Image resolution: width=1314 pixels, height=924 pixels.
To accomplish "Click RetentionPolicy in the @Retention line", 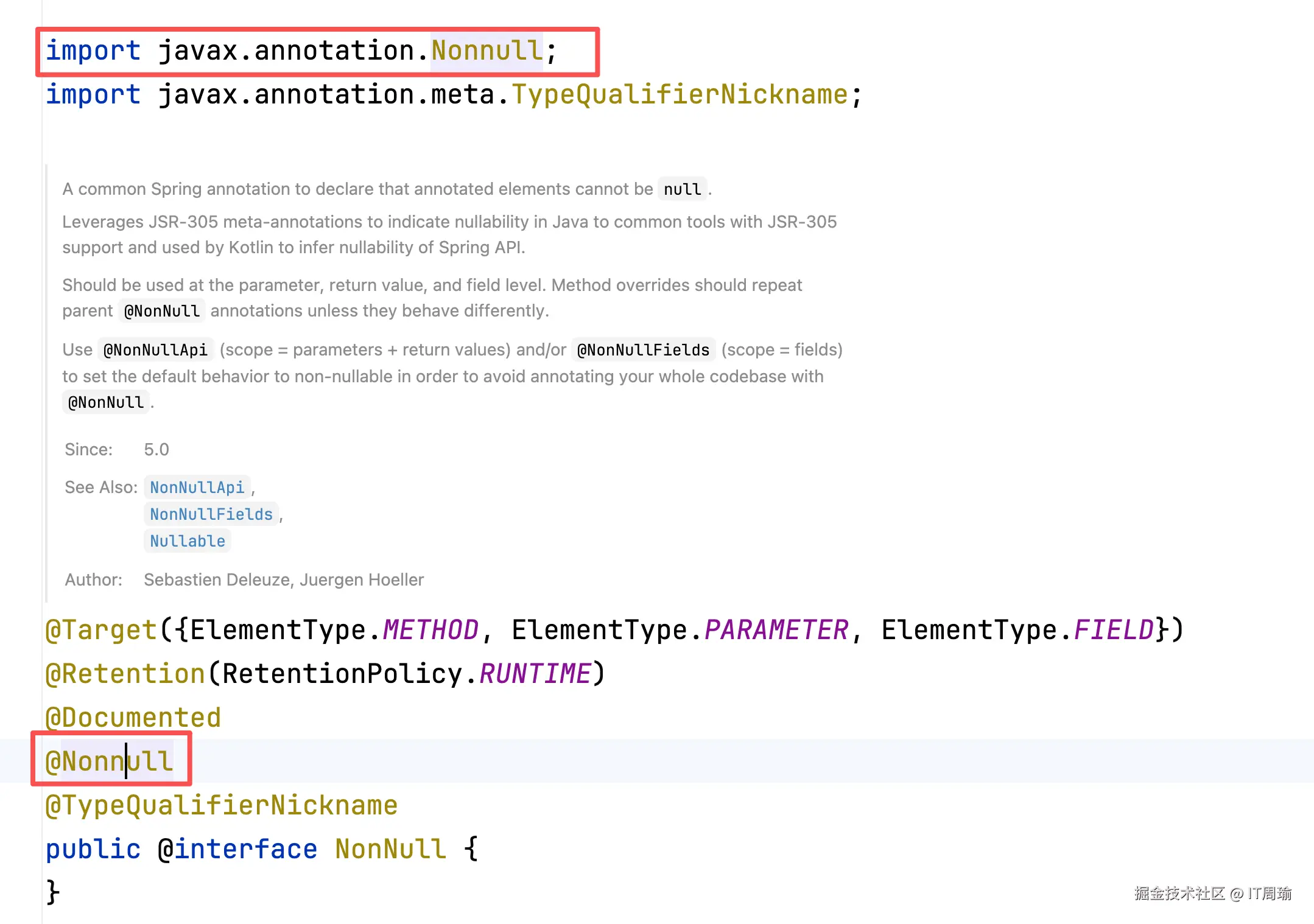I will pos(342,674).
